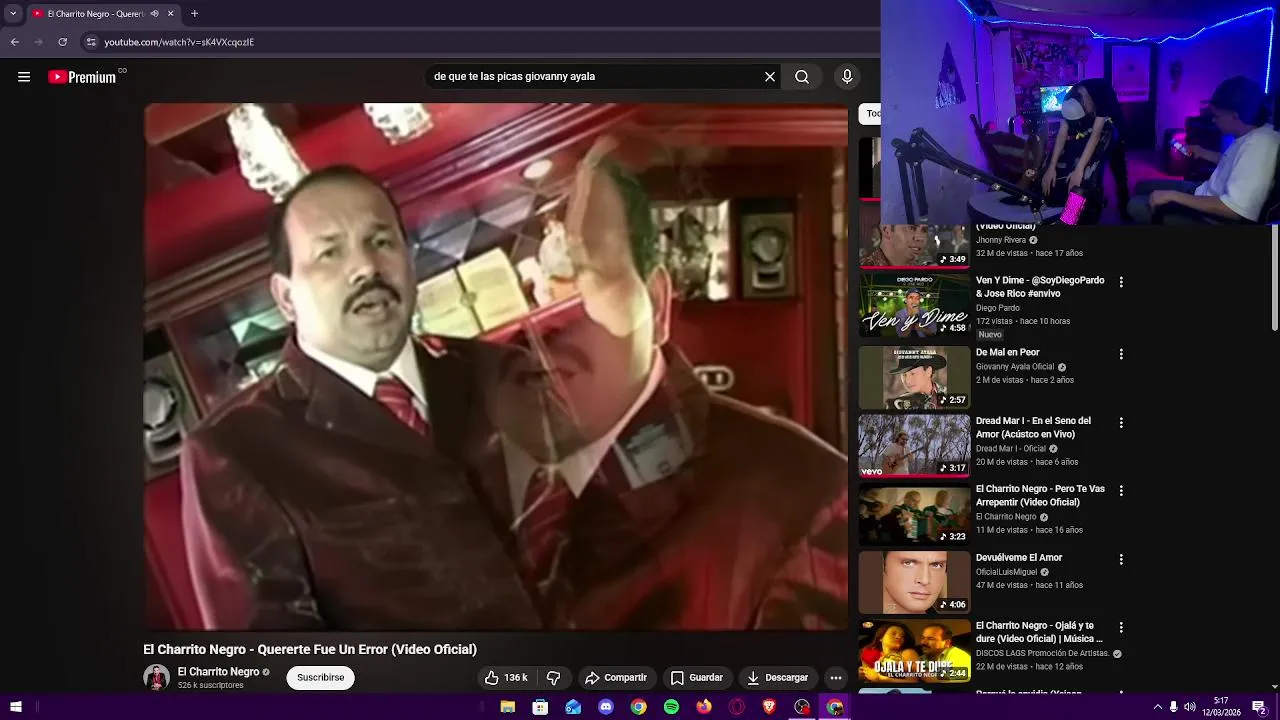Open Windows Start menu
Screen dimensions: 1280x720
point(16,707)
